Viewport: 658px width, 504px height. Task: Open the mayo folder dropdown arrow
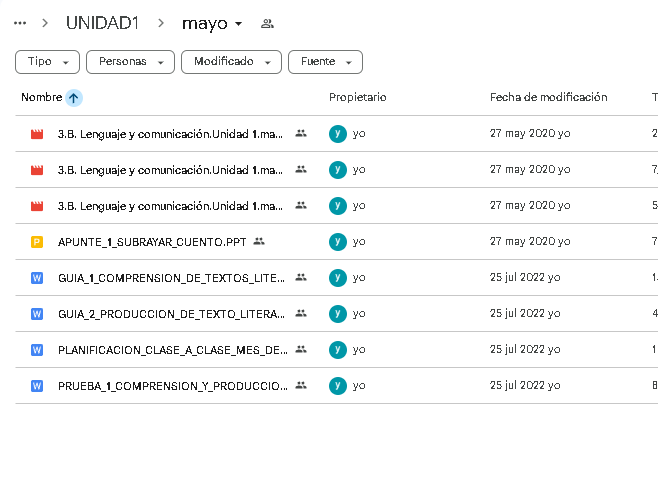[x=238, y=24]
